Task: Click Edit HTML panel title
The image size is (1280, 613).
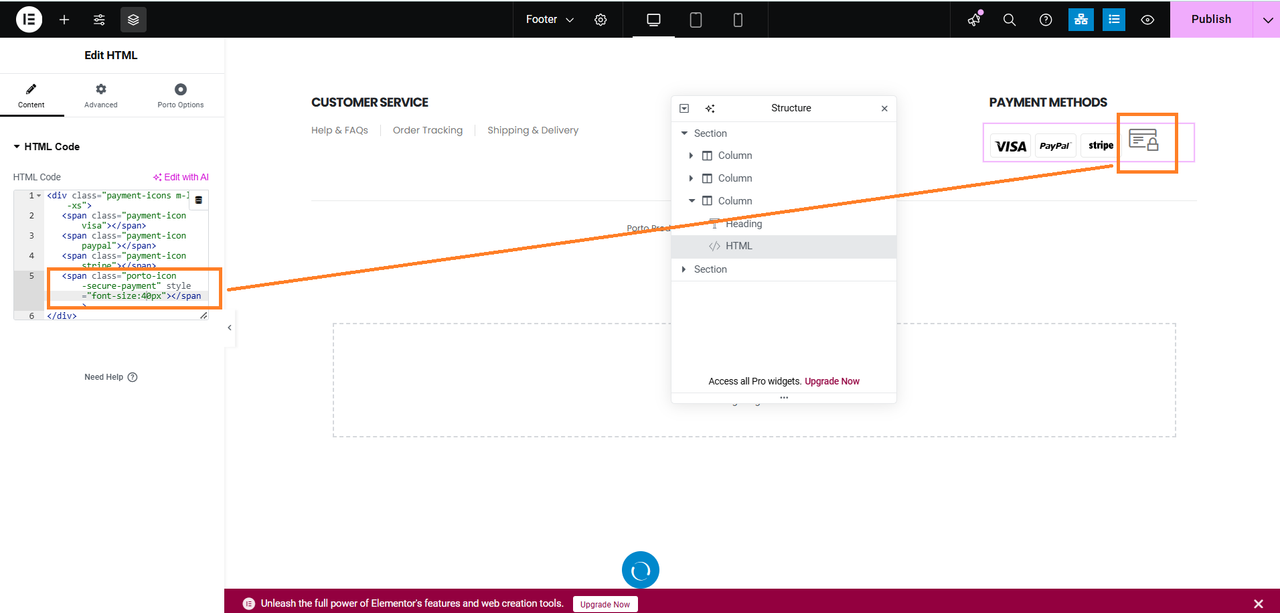Action: (111, 56)
